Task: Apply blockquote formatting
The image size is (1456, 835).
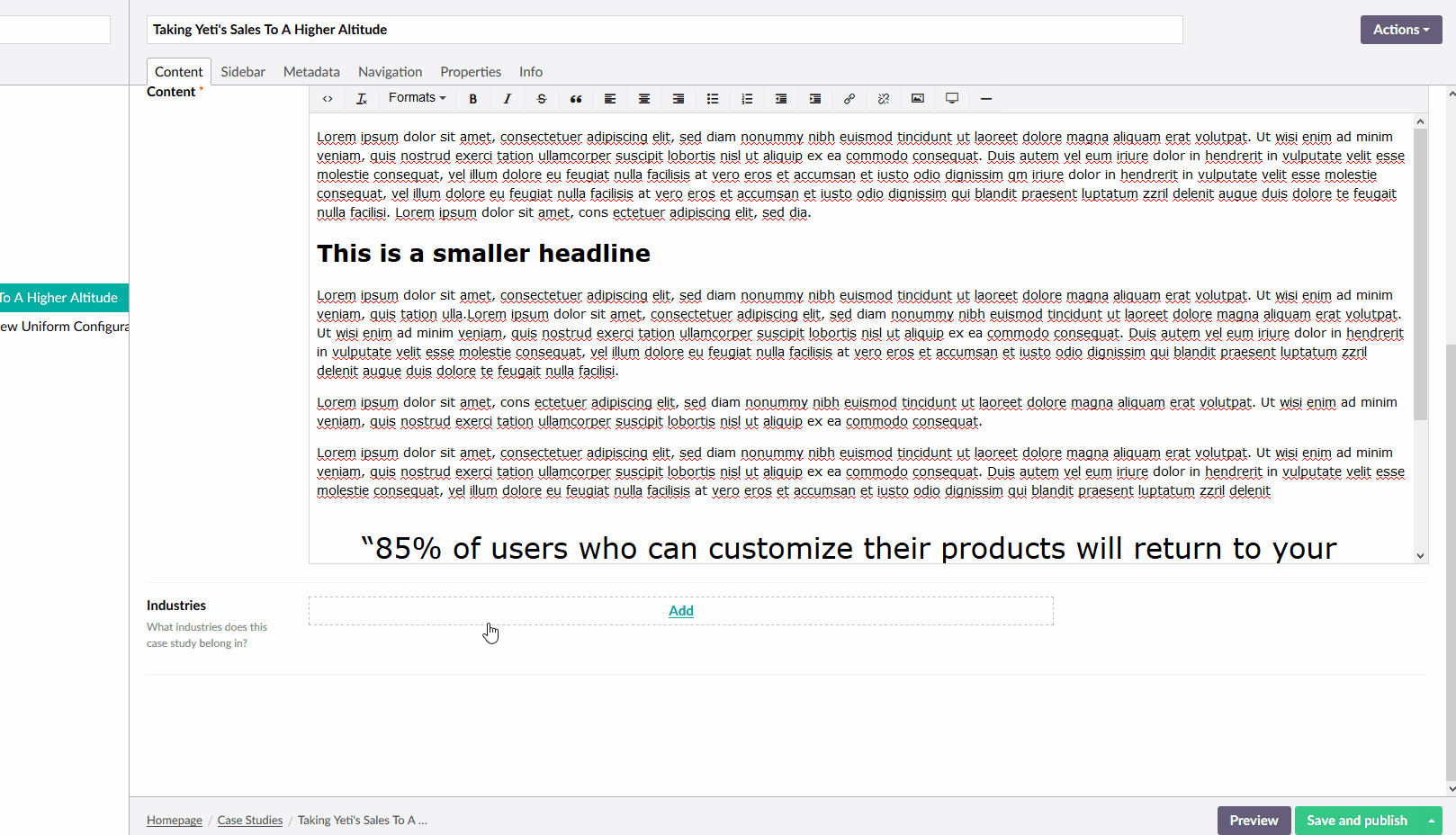Action: point(576,99)
